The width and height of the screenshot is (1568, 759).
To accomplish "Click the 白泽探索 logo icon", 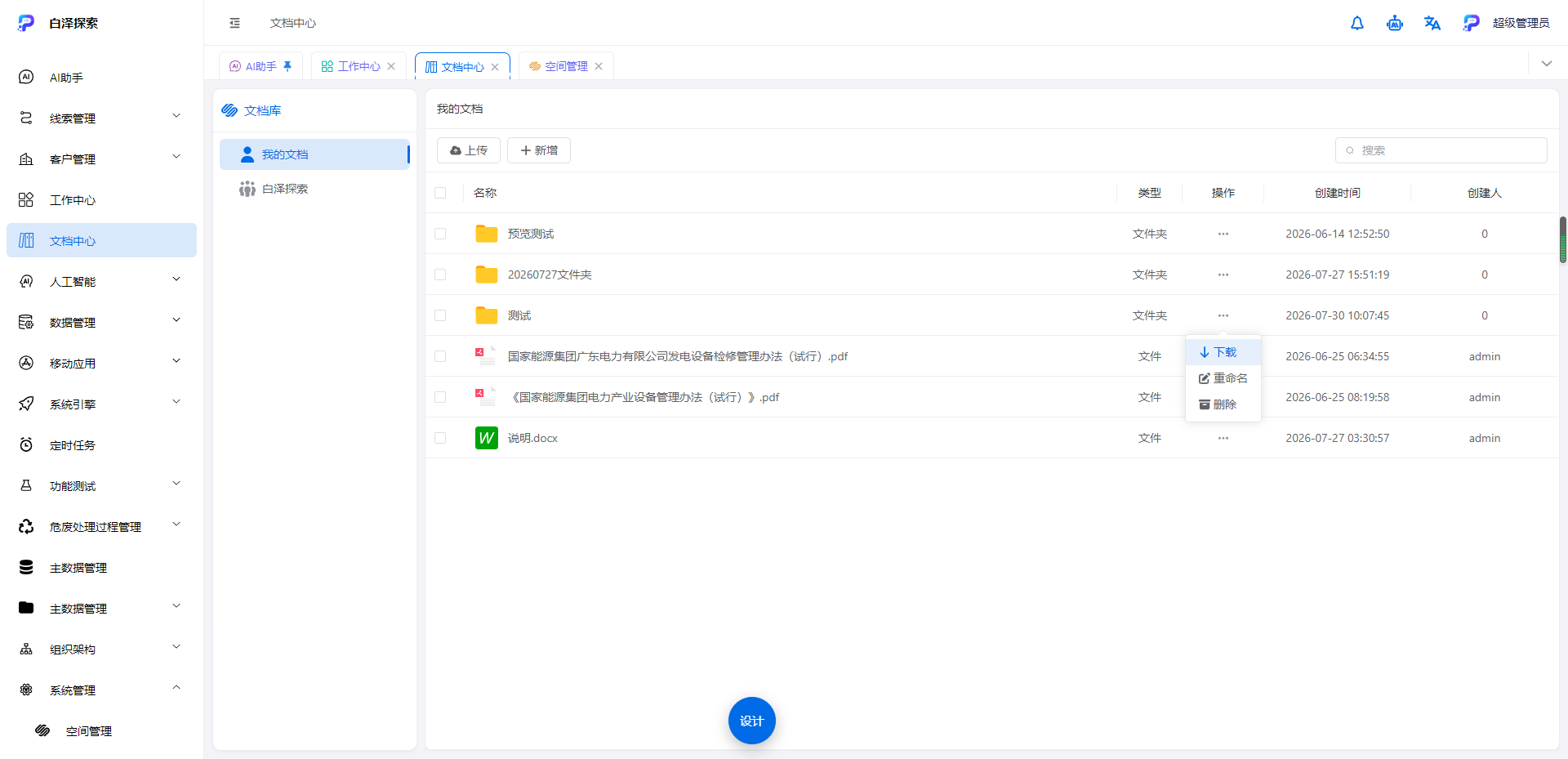I will click(x=26, y=23).
